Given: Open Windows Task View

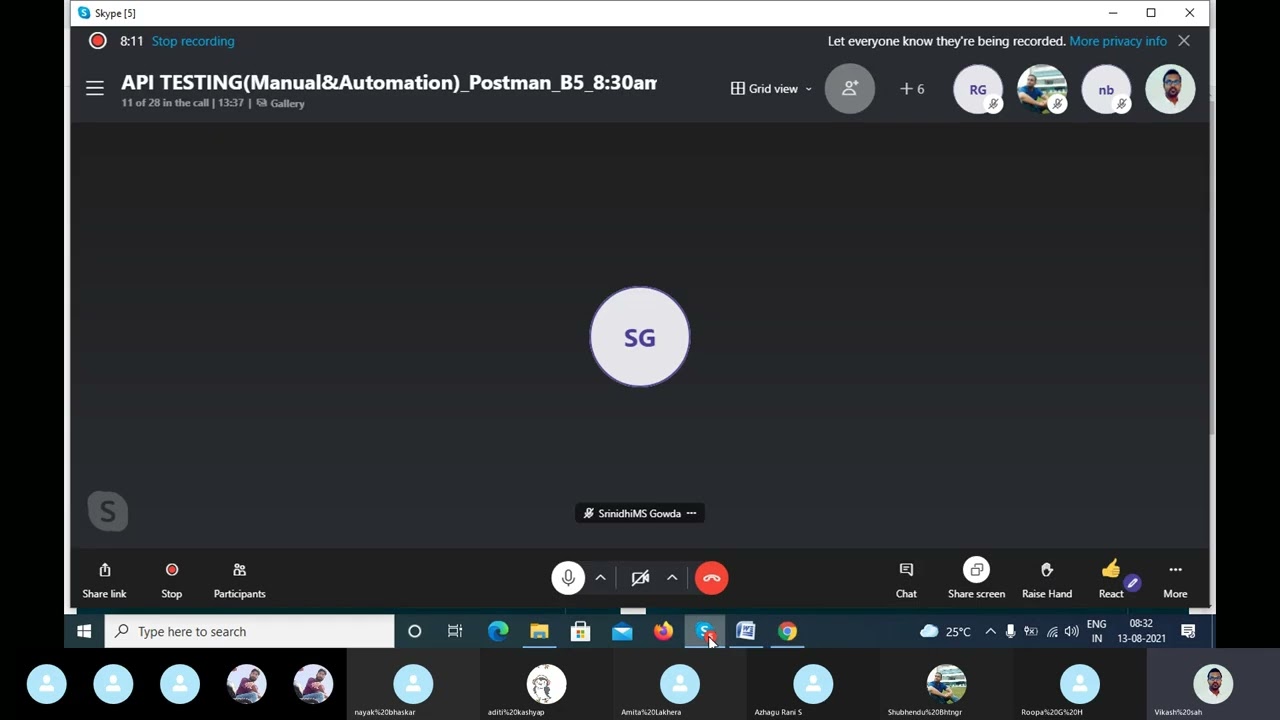Looking at the screenshot, I should click(455, 631).
